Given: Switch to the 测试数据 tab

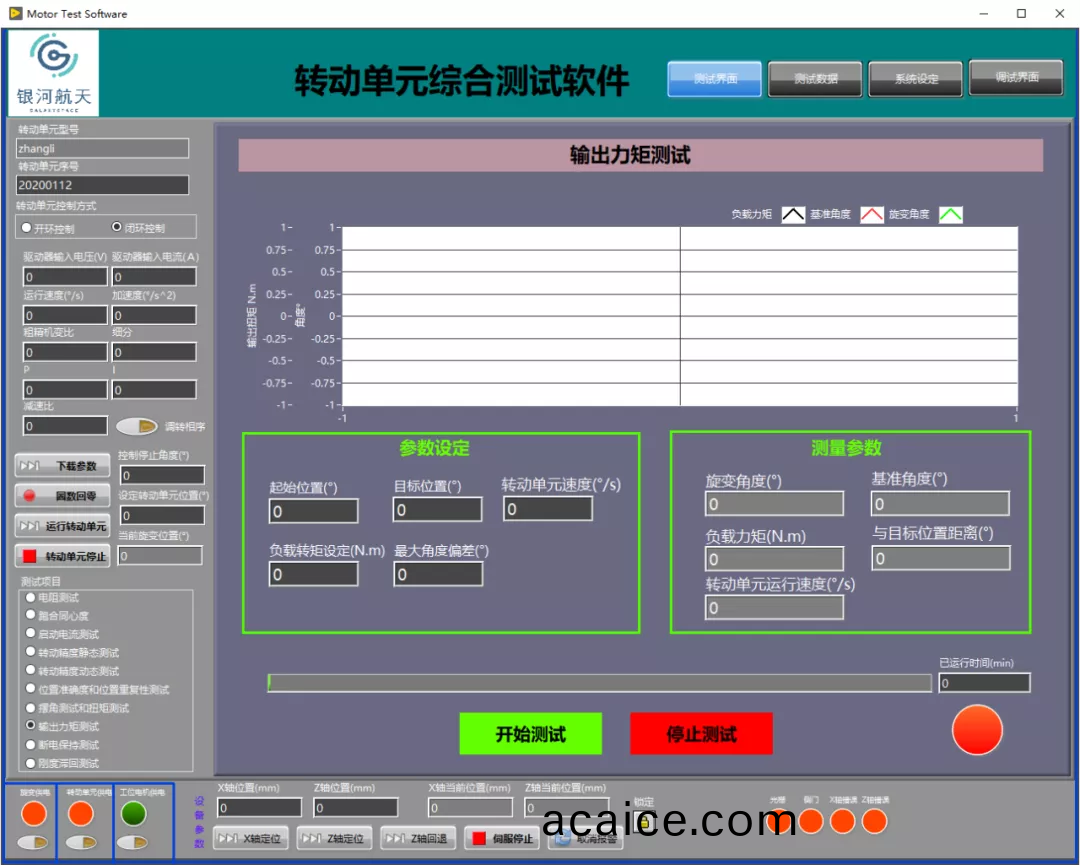Looking at the screenshot, I should 815,79.
